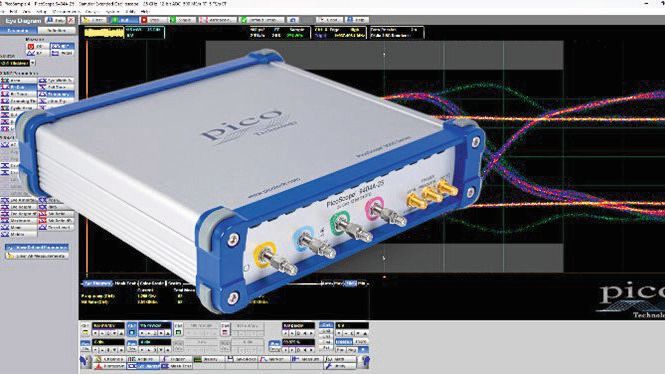Click the Single acquisition toolbar button
Screen dimensions: 665x374
coord(182,20)
